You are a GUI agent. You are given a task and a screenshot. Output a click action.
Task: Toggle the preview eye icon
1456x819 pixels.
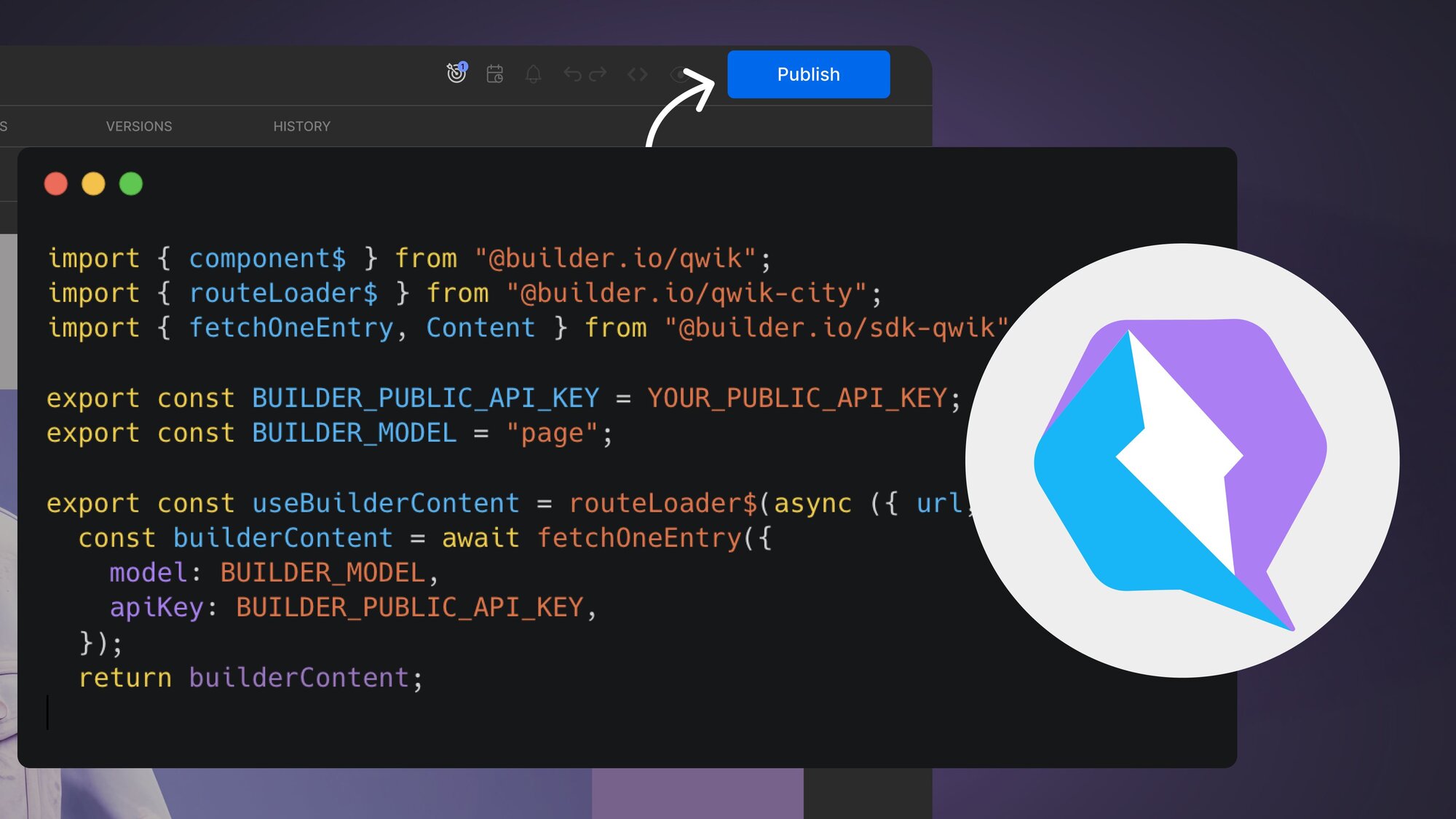[x=678, y=74]
